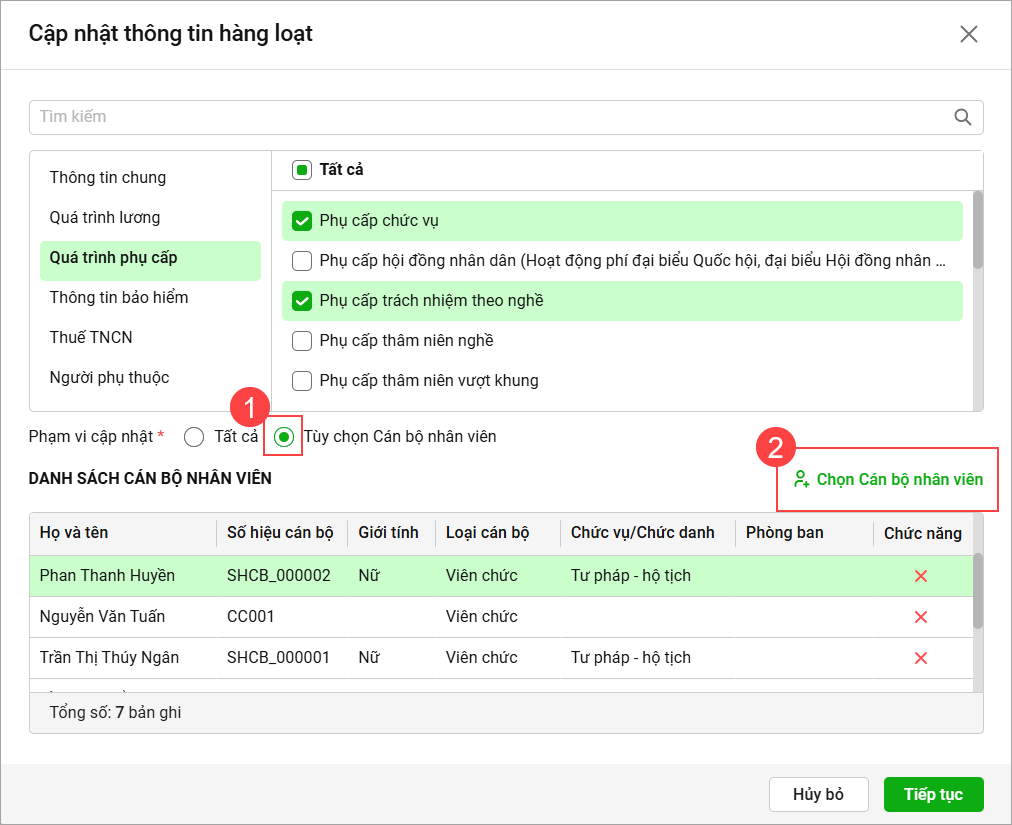Viewport: 1012px width, 825px height.
Task: Click the Hủy bỏ button
Action: [818, 794]
